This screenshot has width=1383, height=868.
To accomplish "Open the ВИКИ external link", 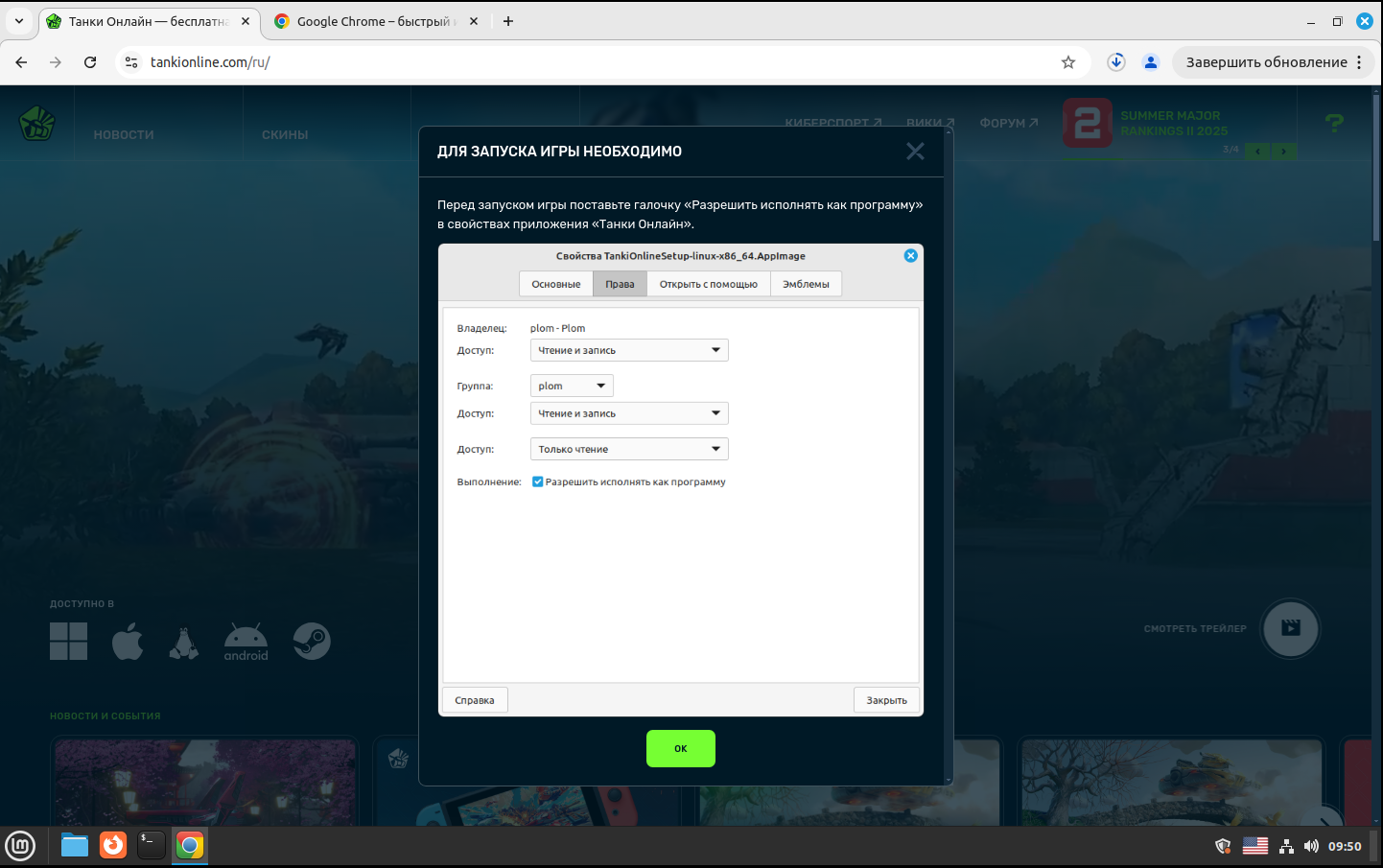I will (930, 123).
